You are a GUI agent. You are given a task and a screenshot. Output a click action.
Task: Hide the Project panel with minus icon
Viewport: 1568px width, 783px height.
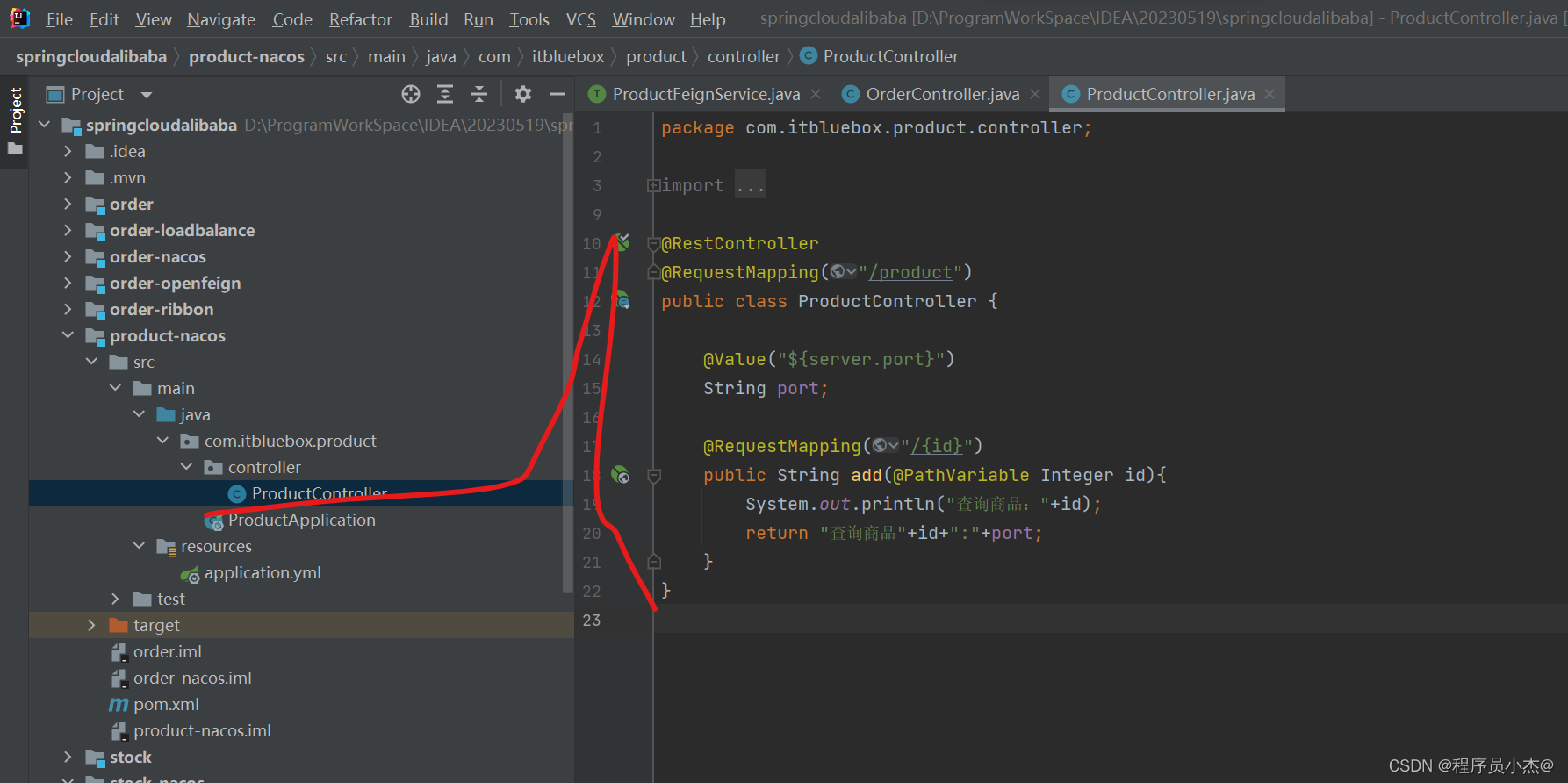point(557,94)
